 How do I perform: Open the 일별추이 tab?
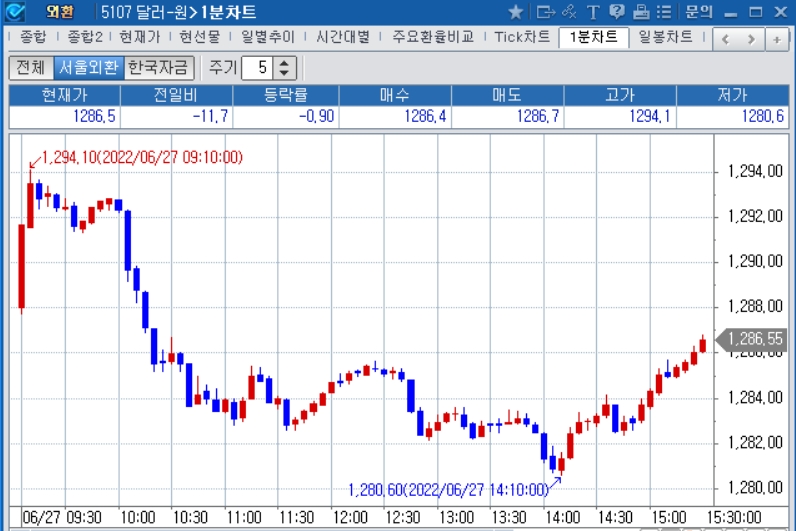pos(267,37)
